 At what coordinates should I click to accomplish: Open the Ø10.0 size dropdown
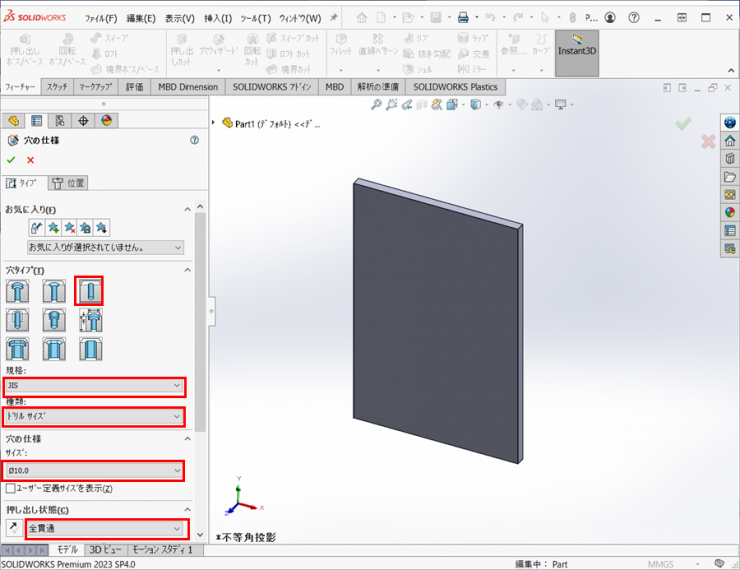point(94,470)
